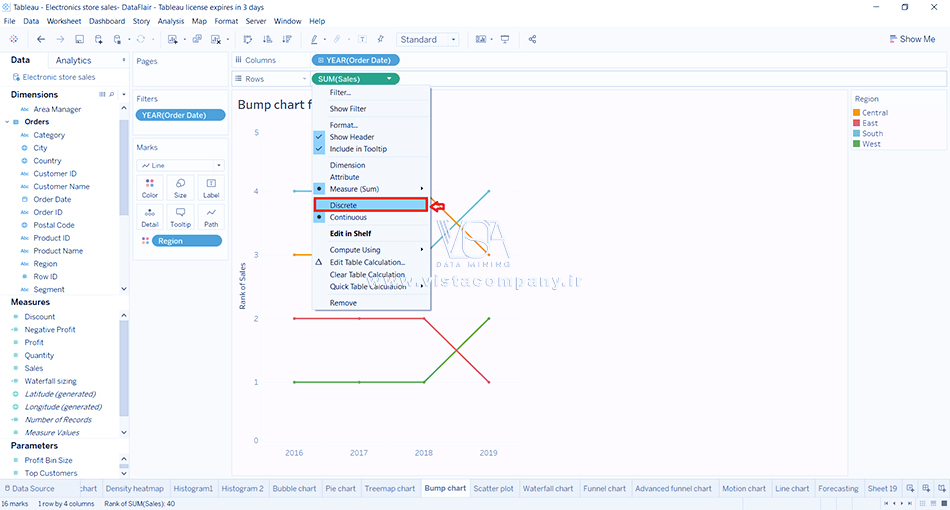Click the Save icon in toolbar
Screen dimensions: 950x510
(79, 39)
